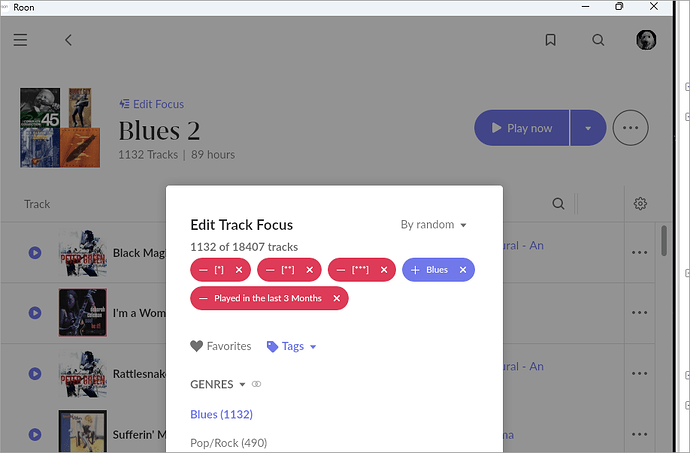Open the Rattlesnake album artwork
The height and width of the screenshot is (453, 690).
pos(83,374)
